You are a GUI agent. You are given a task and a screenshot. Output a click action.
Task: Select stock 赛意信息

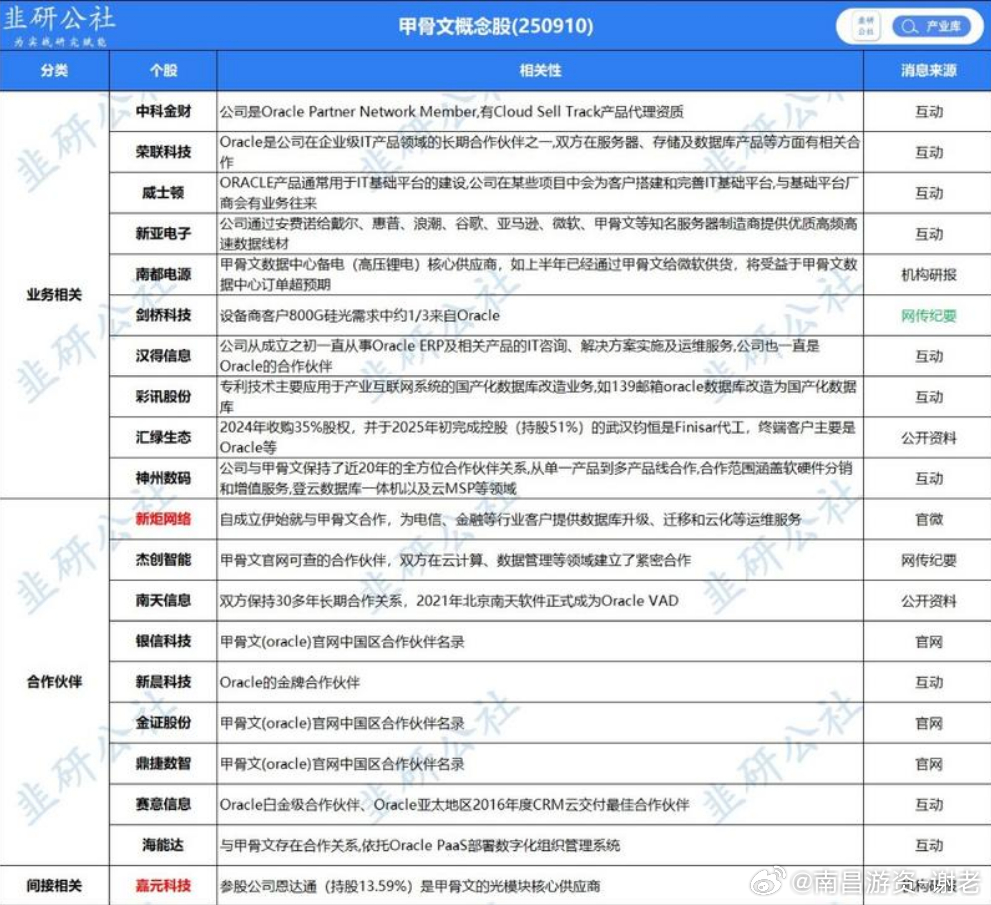point(163,804)
